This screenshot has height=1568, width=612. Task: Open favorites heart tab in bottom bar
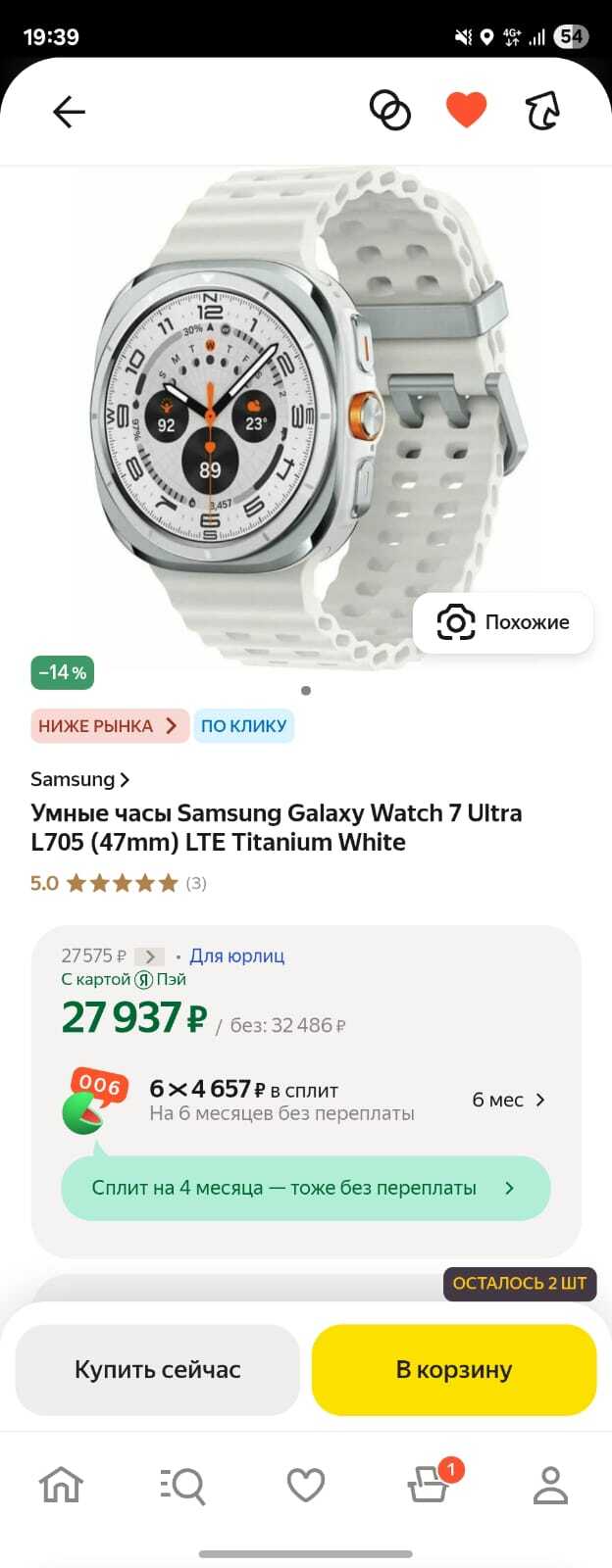point(305,1485)
